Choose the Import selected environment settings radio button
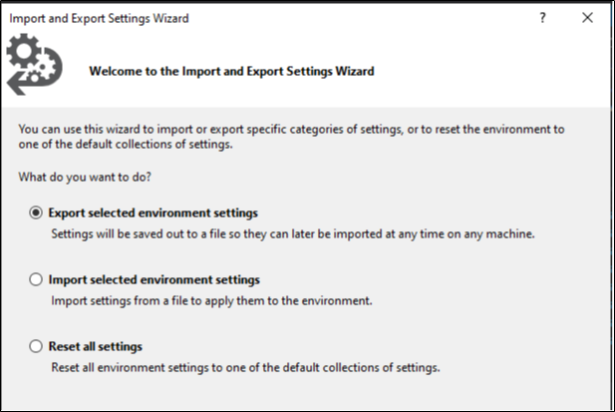 tap(37, 280)
